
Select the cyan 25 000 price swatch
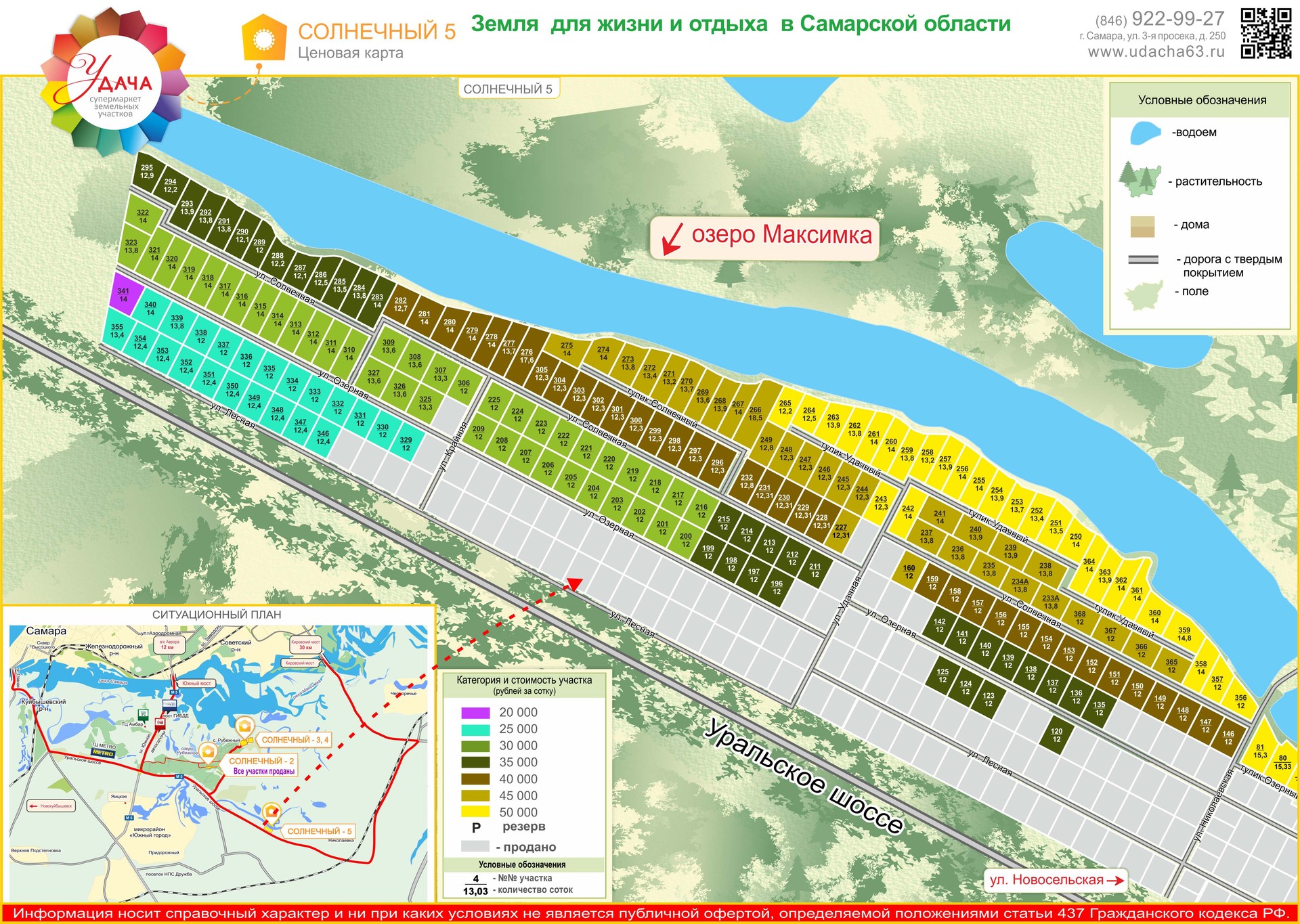coord(475,730)
